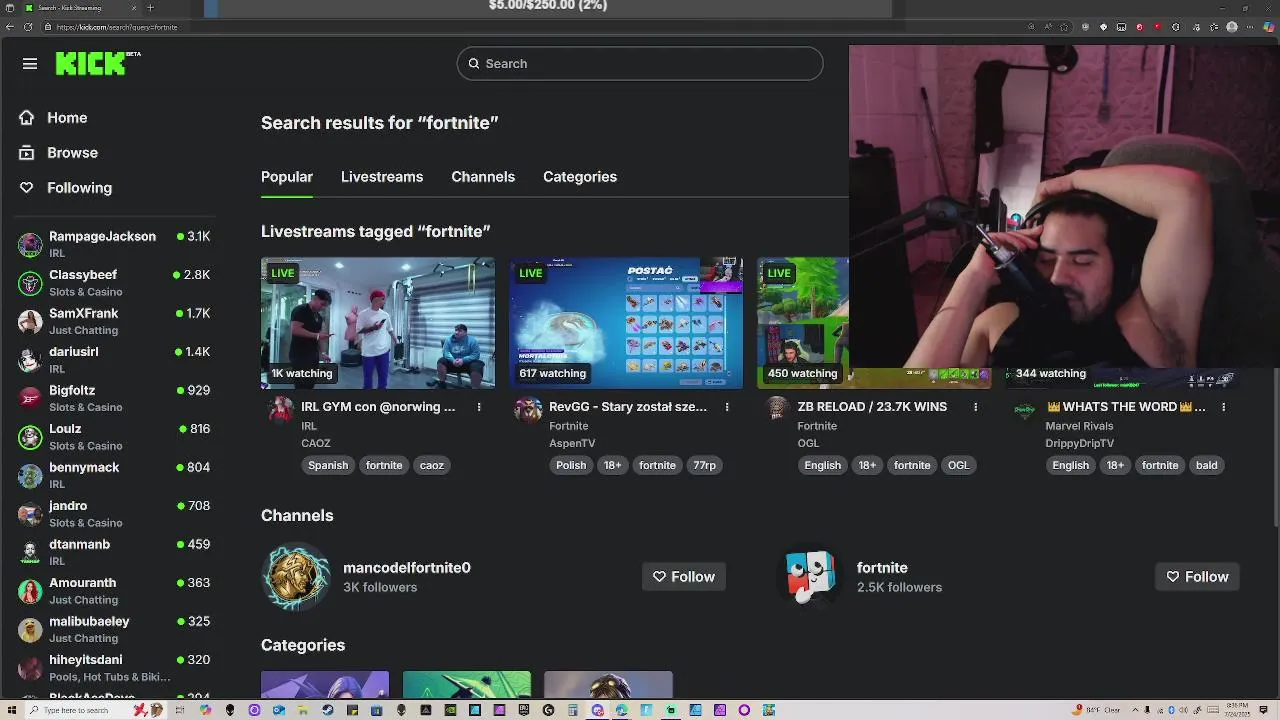Go to Home in sidebar
This screenshot has width=1280, height=720.
pos(67,118)
